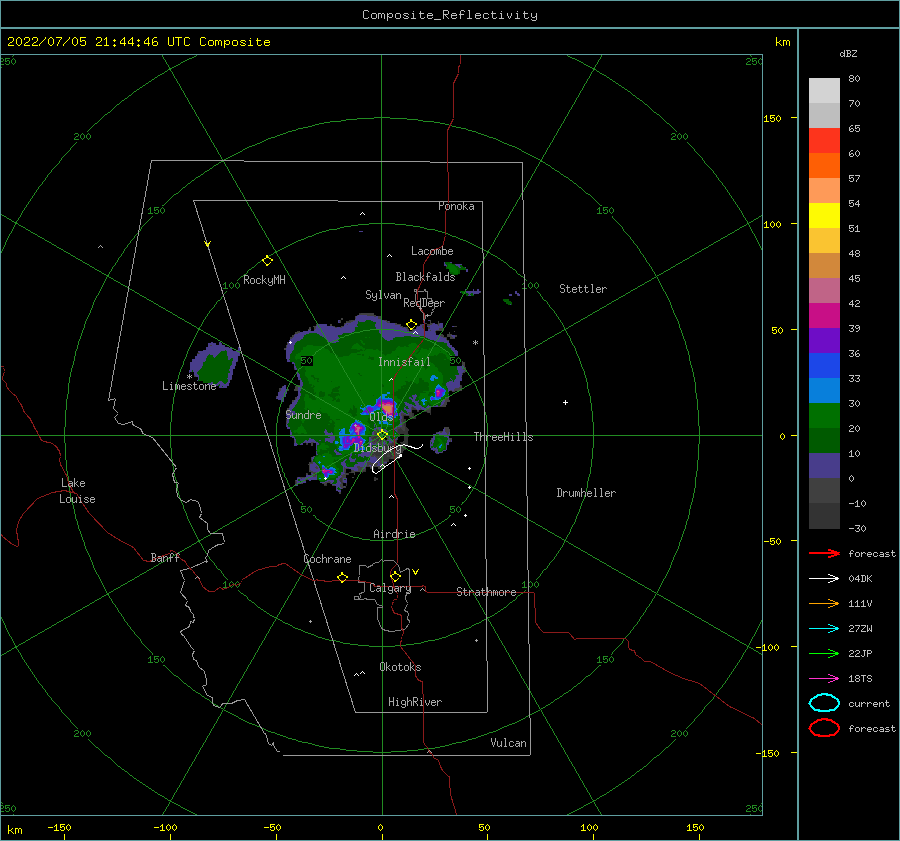Click the Airdrie label
900x841 pixels.
[394, 534]
